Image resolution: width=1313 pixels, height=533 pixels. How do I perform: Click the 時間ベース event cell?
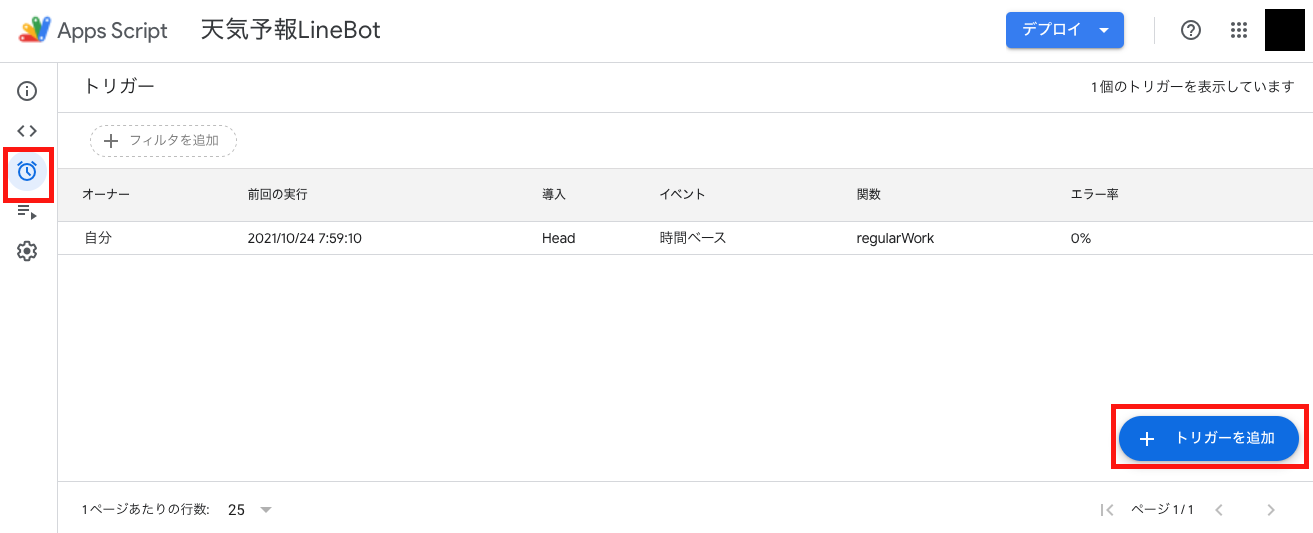click(692, 238)
